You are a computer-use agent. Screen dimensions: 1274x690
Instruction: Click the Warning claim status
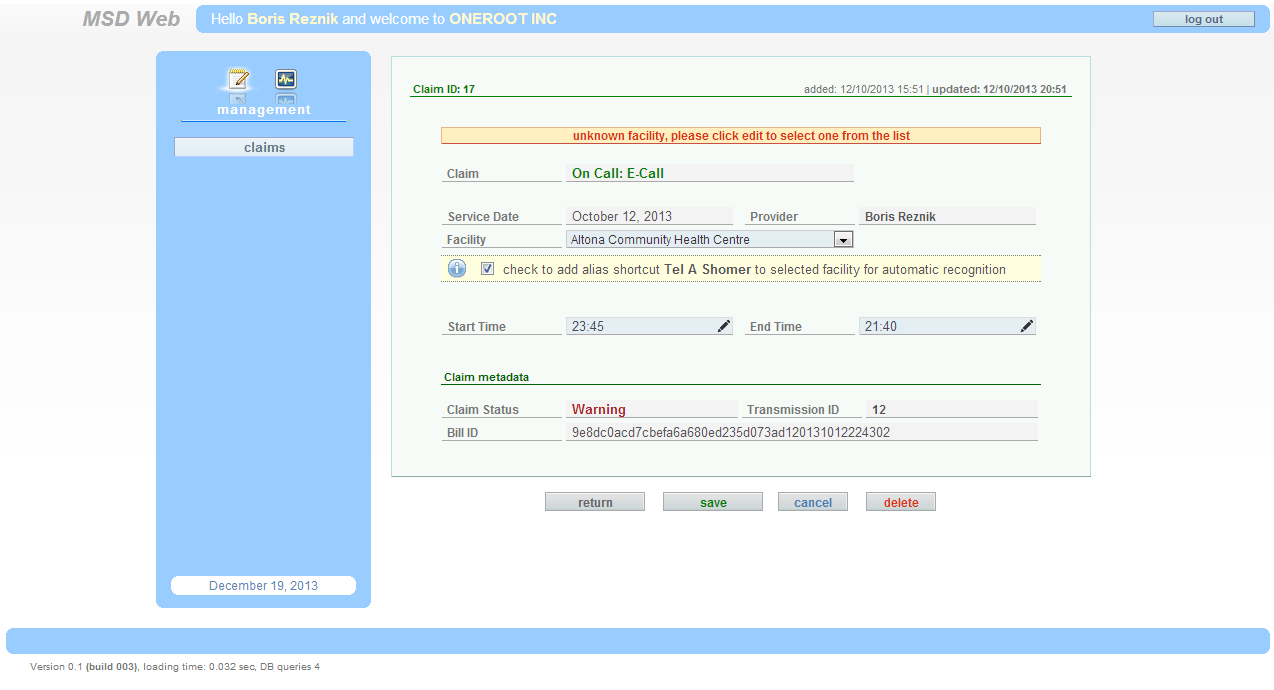pos(599,409)
